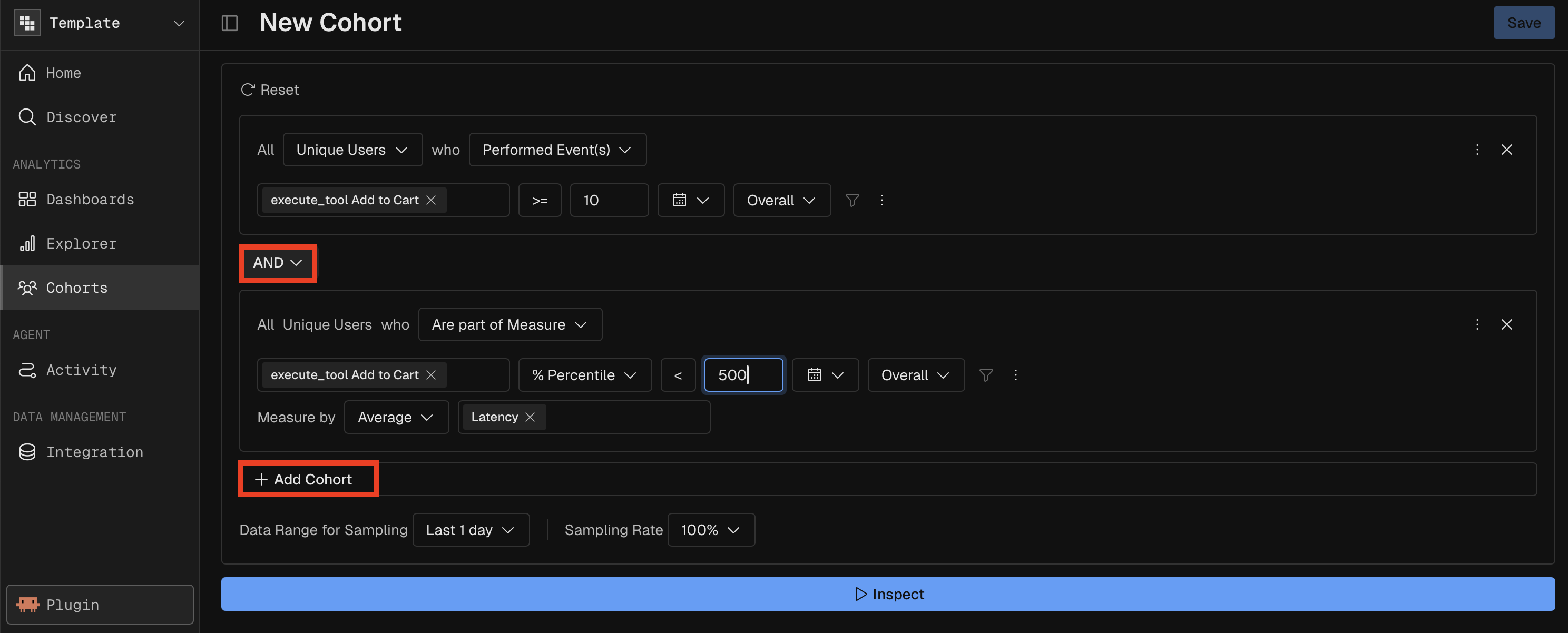Click the Save button
The width and height of the screenshot is (1568, 633).
click(1524, 23)
